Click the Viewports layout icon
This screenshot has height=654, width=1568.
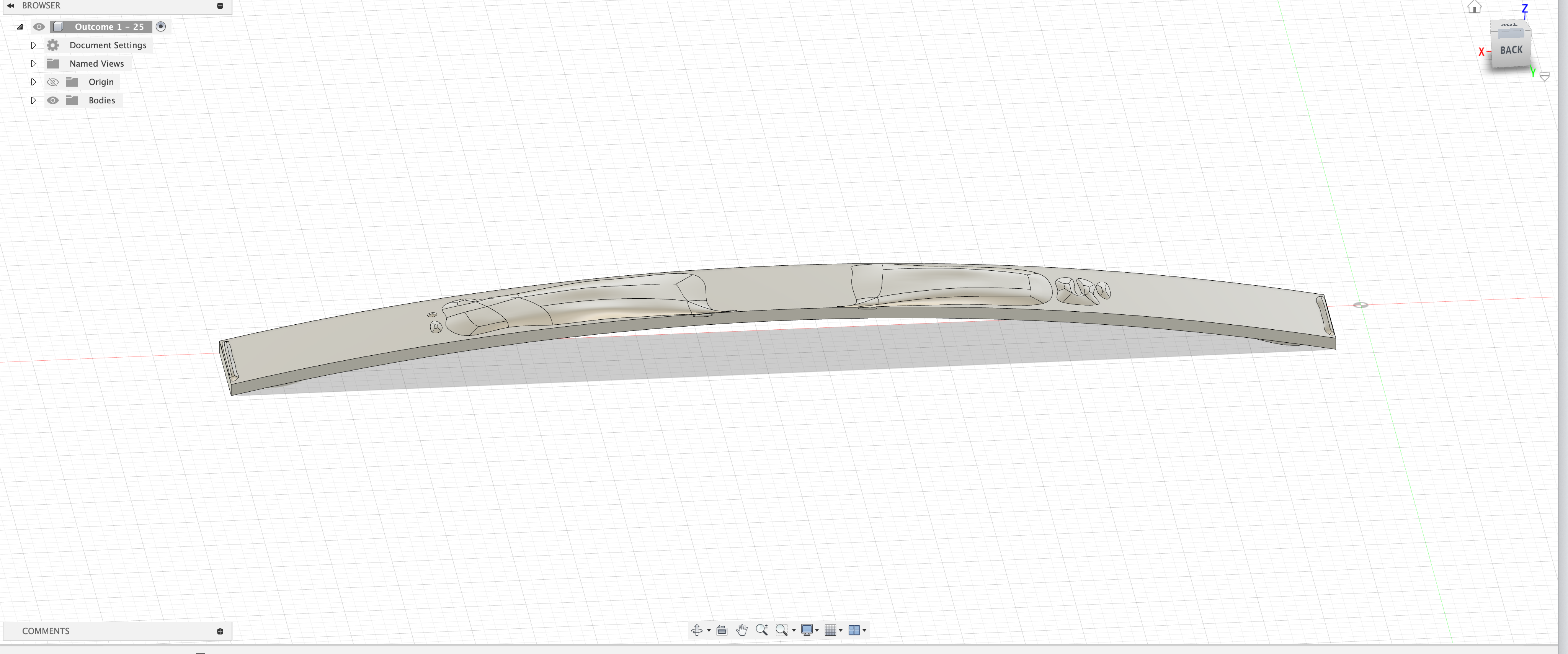855,630
